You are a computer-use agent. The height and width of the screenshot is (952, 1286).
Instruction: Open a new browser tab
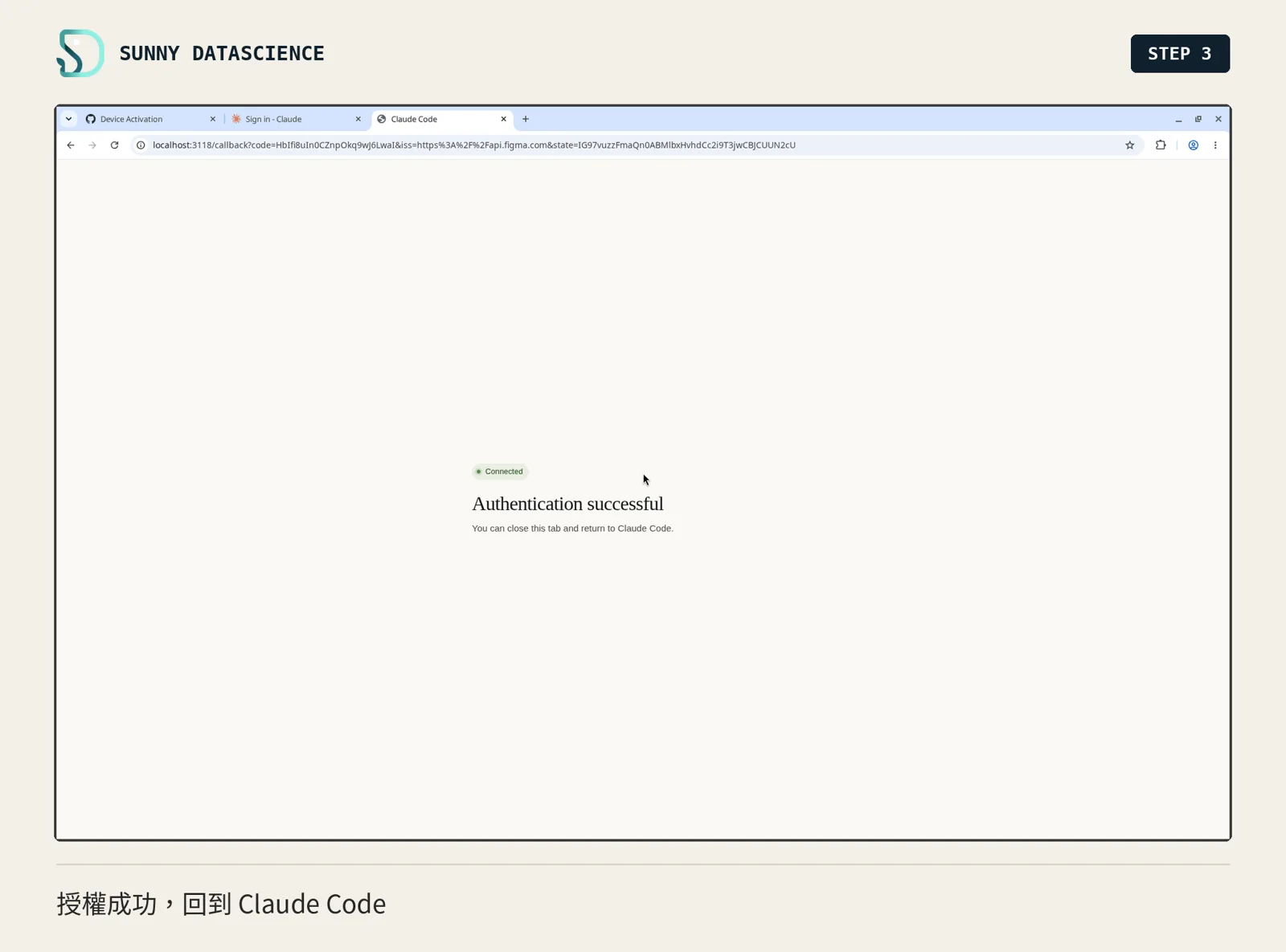click(x=526, y=119)
